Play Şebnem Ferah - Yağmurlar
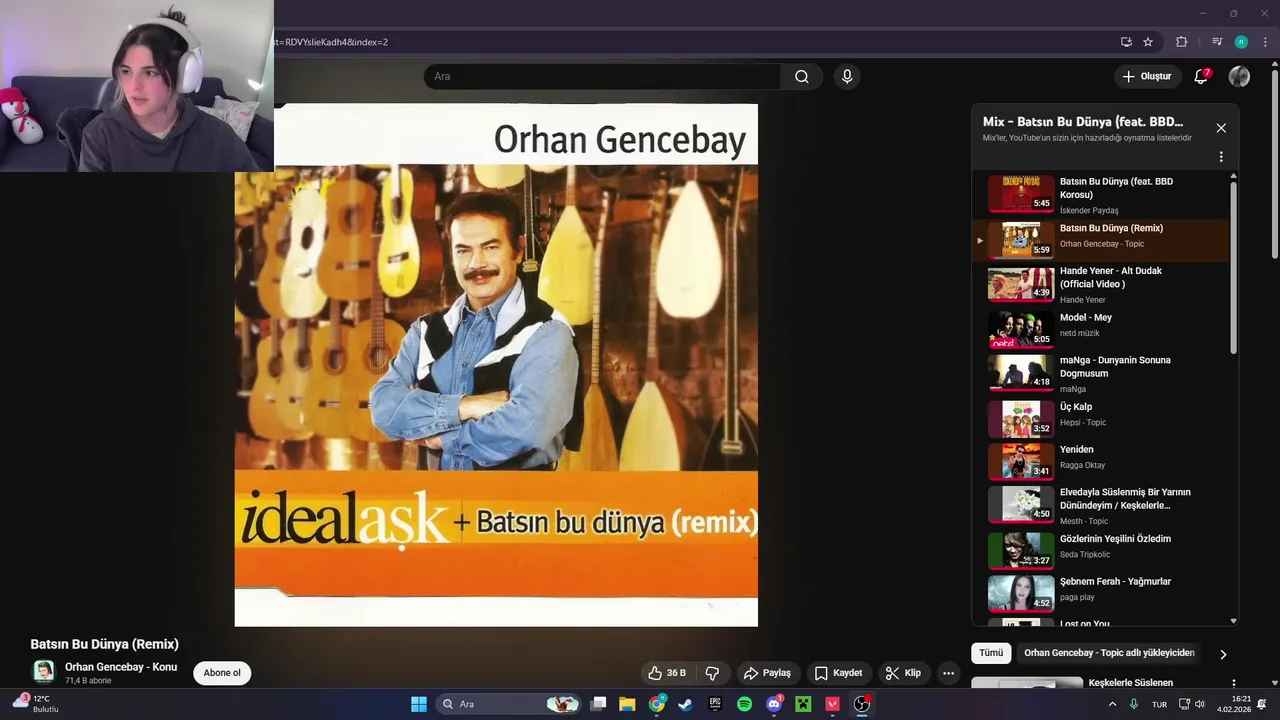The height and width of the screenshot is (720, 1280). (1100, 593)
